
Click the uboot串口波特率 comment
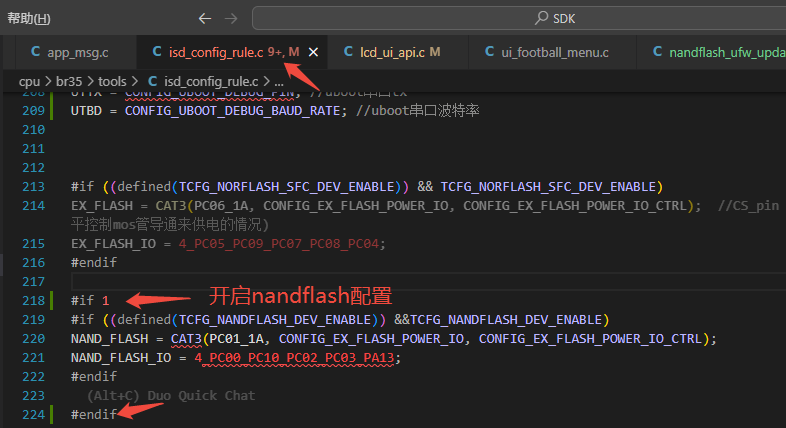tap(418, 111)
